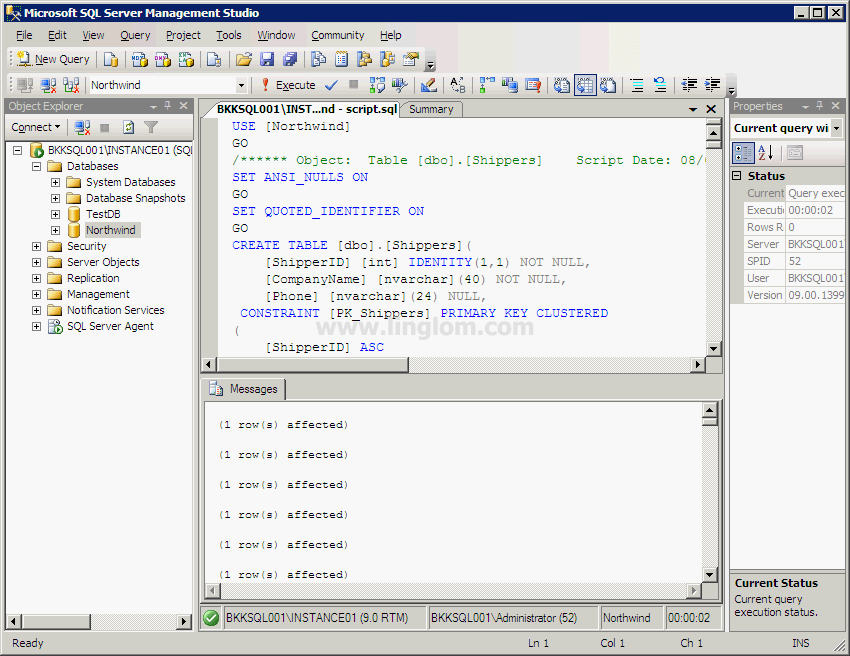Click the Disconnect query icon
850x656 pixels.
48,85
